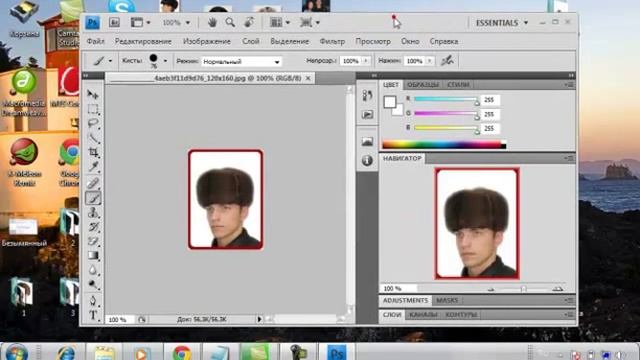This screenshot has height=360, width=640.
Task: Open the History panel icon in dock
Action: point(367,96)
